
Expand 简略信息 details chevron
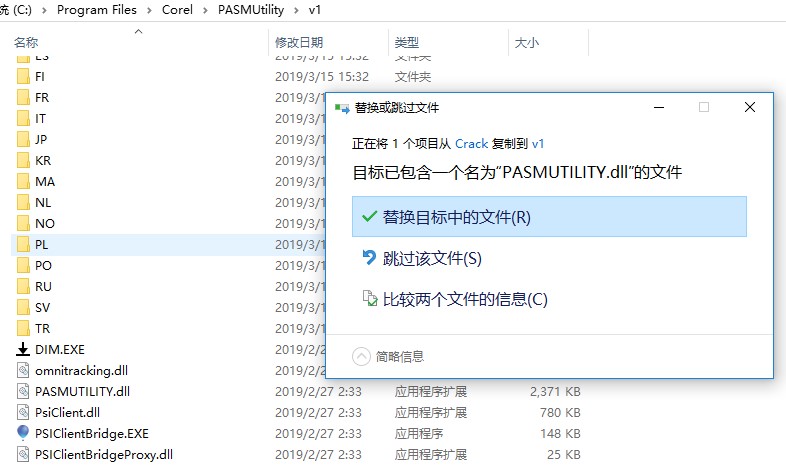(361, 356)
